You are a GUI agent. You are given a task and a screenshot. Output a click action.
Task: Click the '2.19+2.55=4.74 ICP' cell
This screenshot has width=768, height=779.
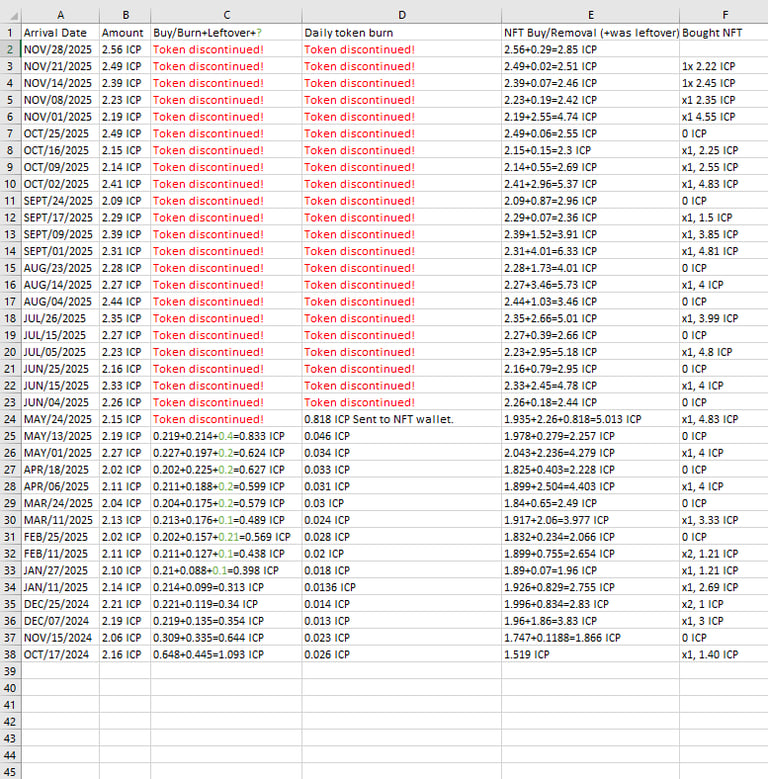(x=590, y=117)
